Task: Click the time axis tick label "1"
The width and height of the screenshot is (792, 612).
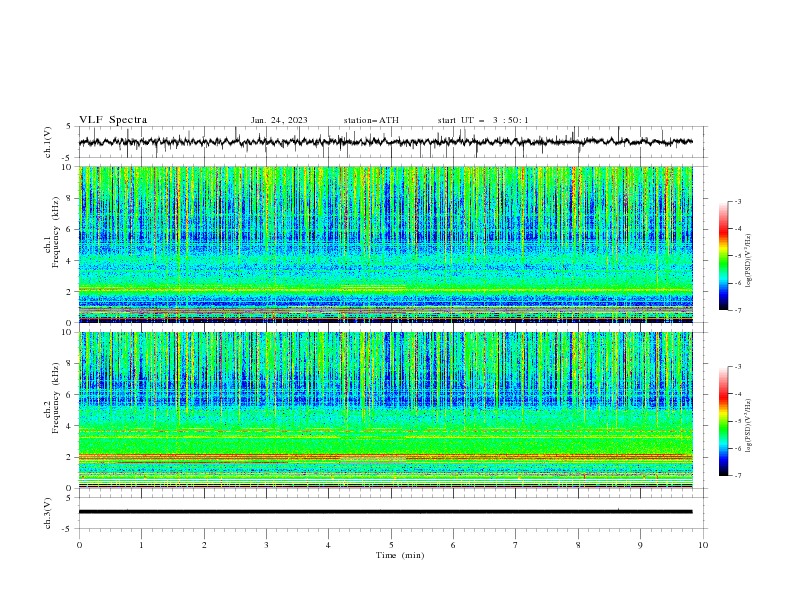Action: (141, 545)
